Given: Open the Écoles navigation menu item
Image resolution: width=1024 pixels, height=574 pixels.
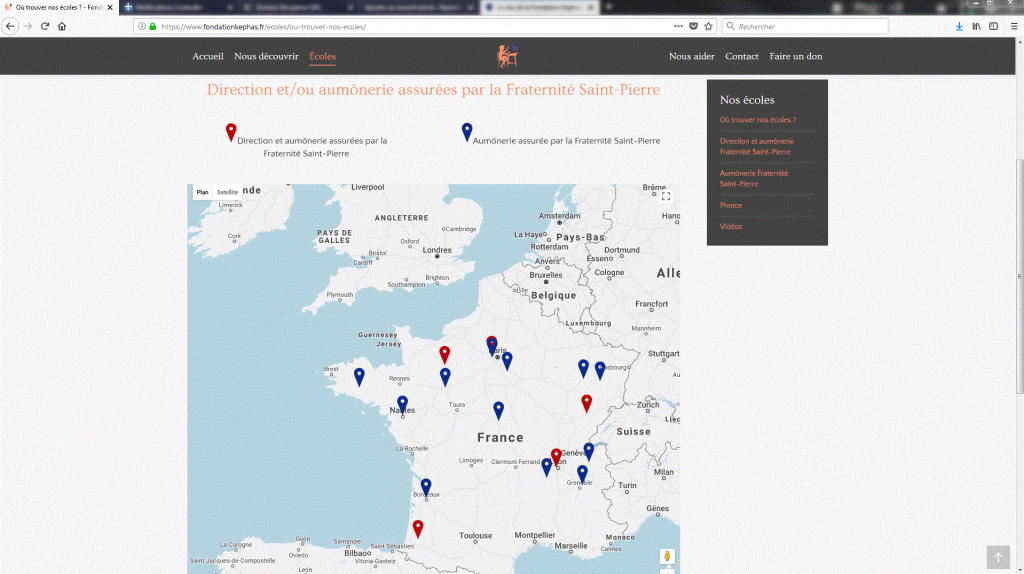Looking at the screenshot, I should point(322,57).
